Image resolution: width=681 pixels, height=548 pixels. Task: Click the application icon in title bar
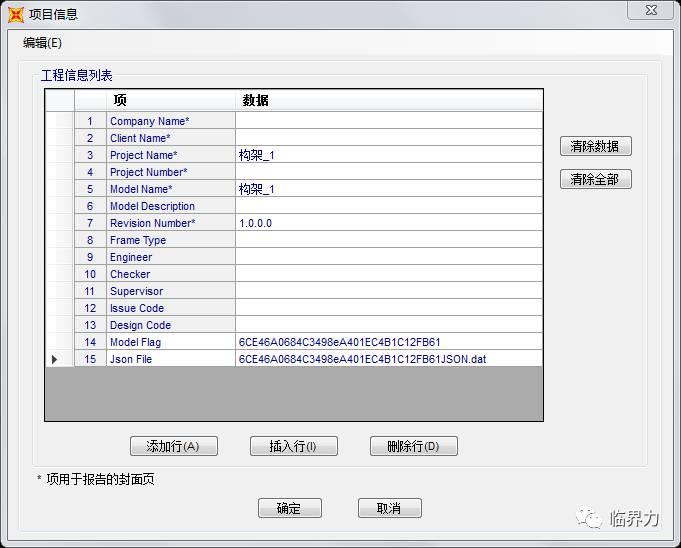pyautogui.click(x=16, y=14)
